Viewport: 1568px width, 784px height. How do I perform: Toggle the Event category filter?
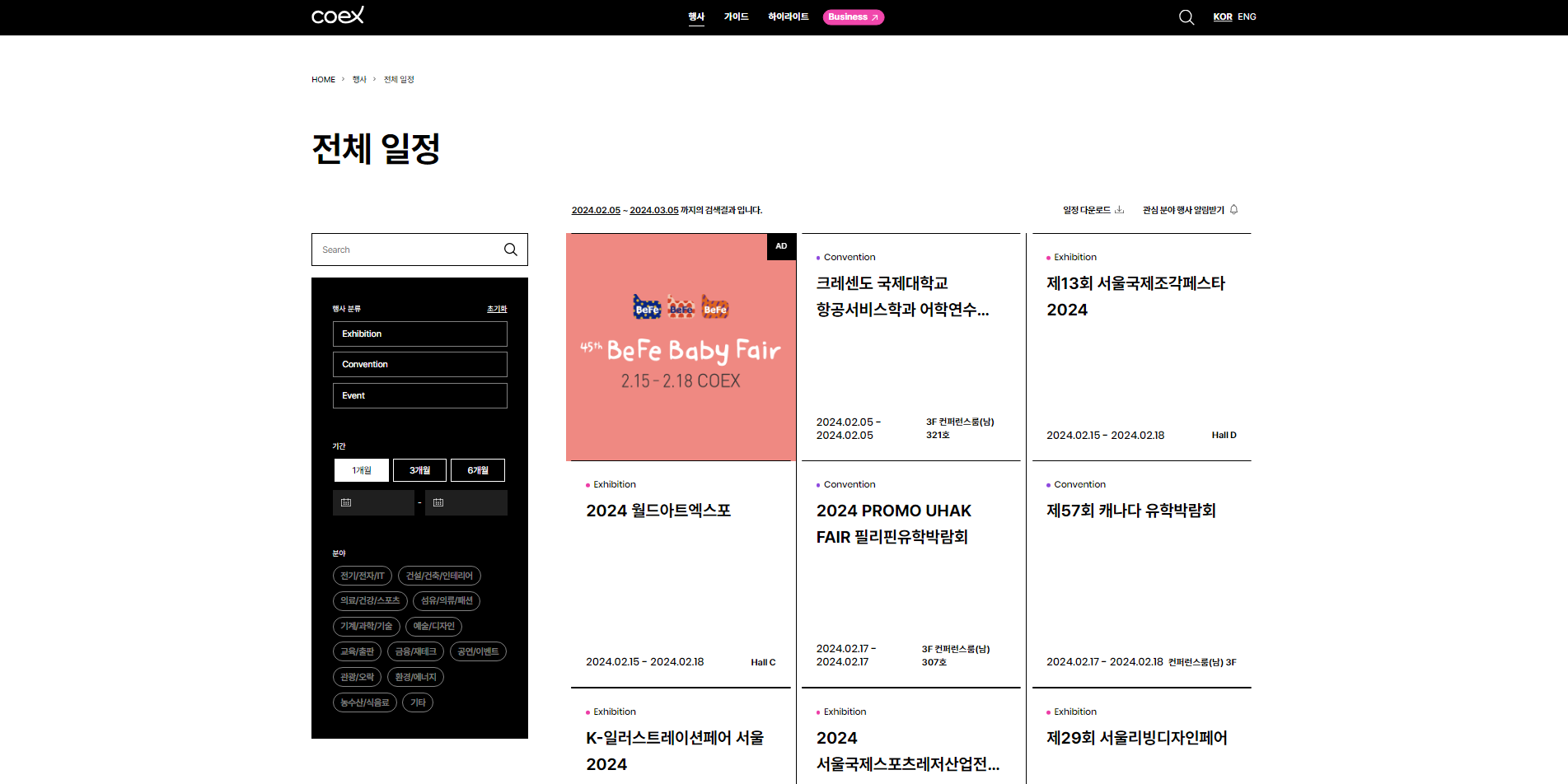click(x=419, y=395)
